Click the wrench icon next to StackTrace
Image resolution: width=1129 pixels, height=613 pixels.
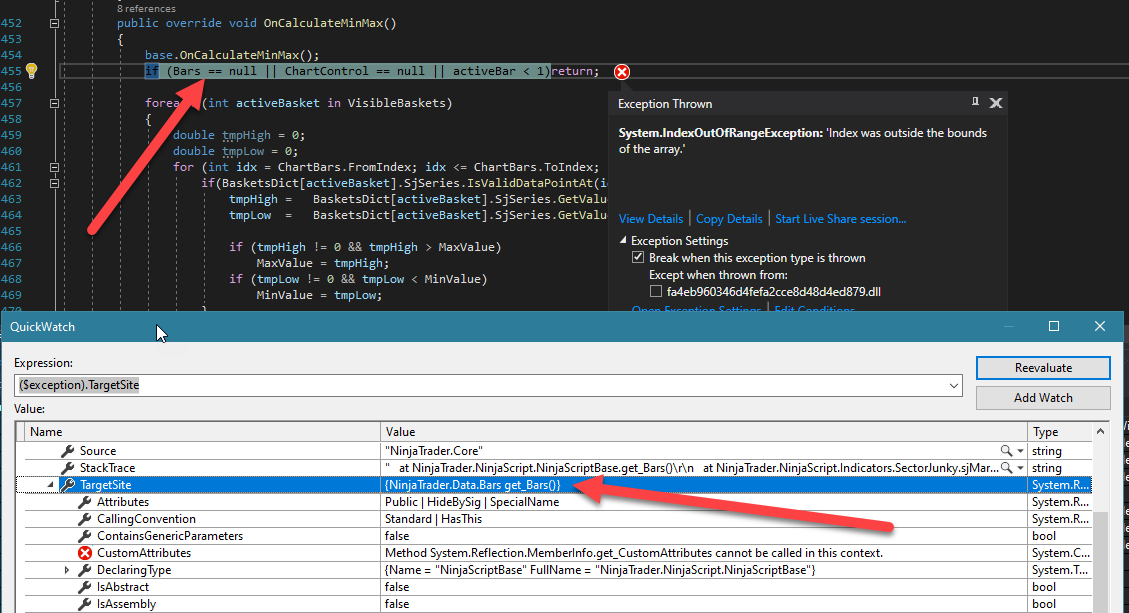click(x=68, y=468)
